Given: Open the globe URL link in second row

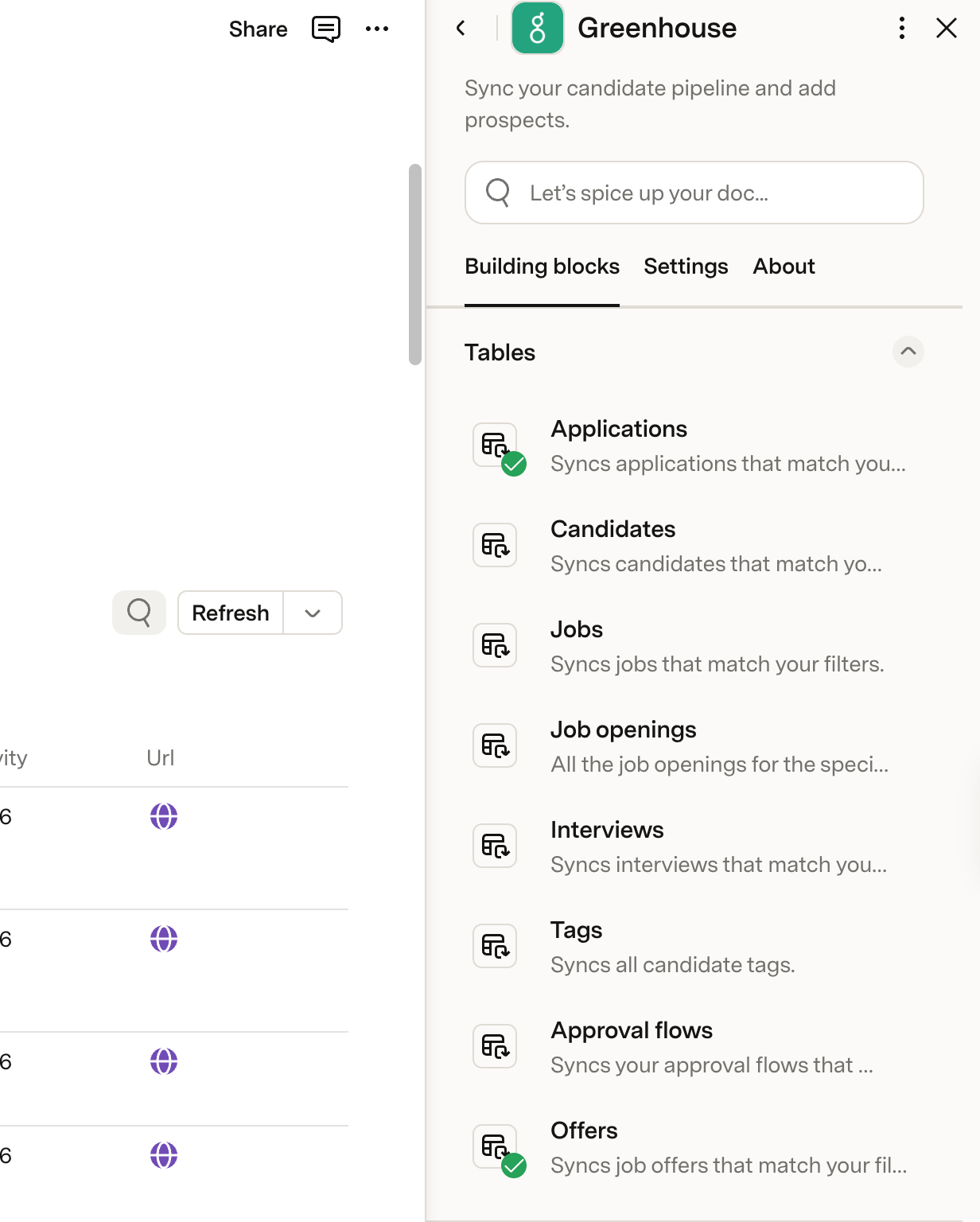Looking at the screenshot, I should coord(164,939).
